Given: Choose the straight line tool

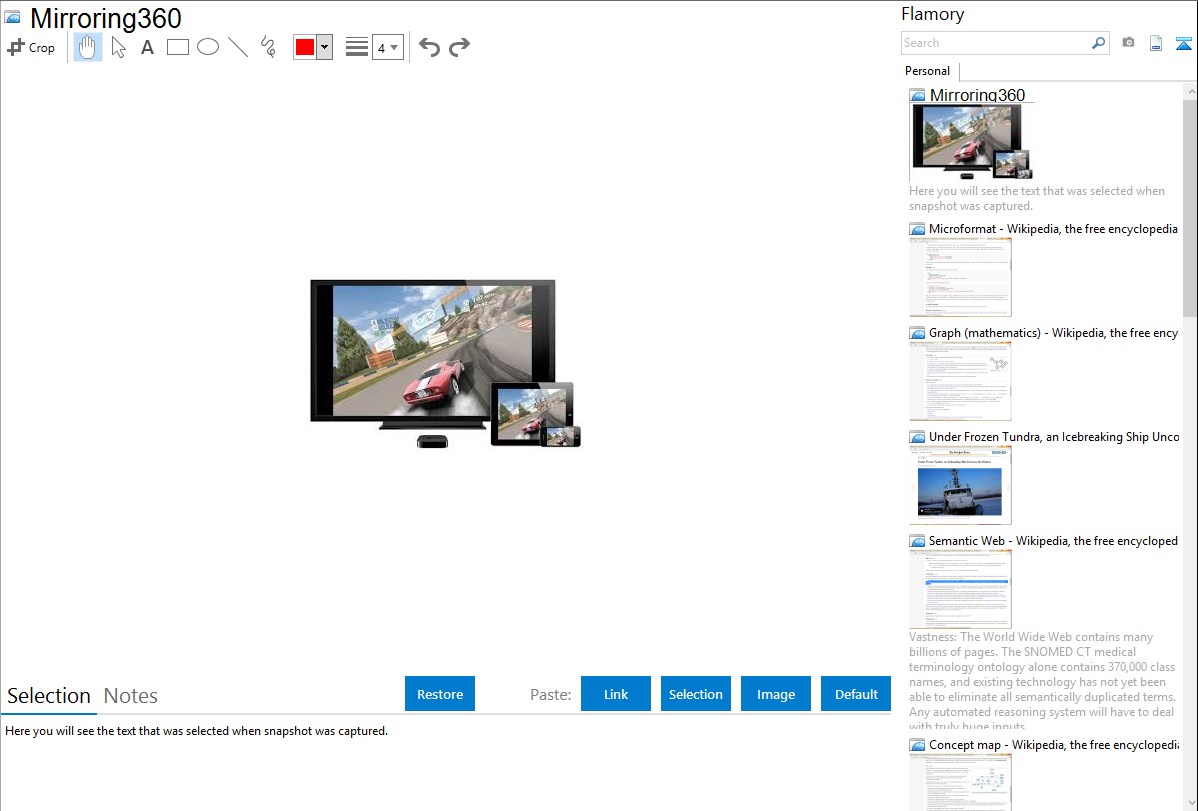Looking at the screenshot, I should coord(238,47).
